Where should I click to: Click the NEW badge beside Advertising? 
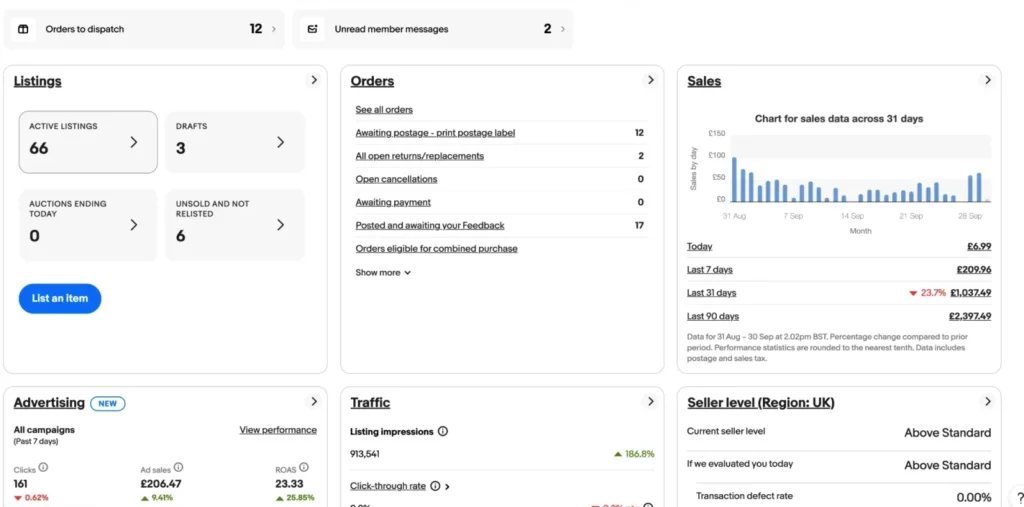[x=108, y=404]
